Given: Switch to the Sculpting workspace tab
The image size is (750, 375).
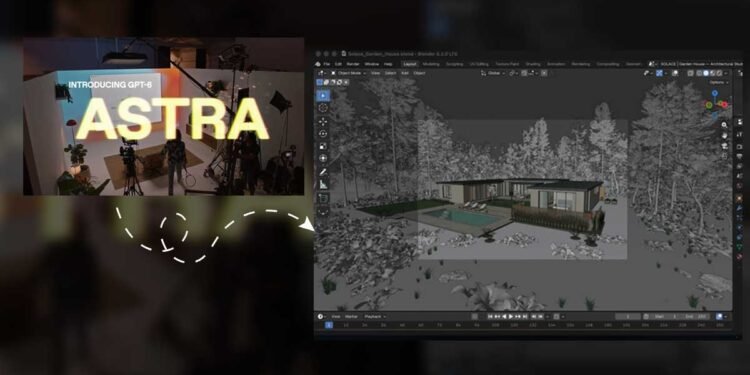Looking at the screenshot, I should (x=454, y=64).
